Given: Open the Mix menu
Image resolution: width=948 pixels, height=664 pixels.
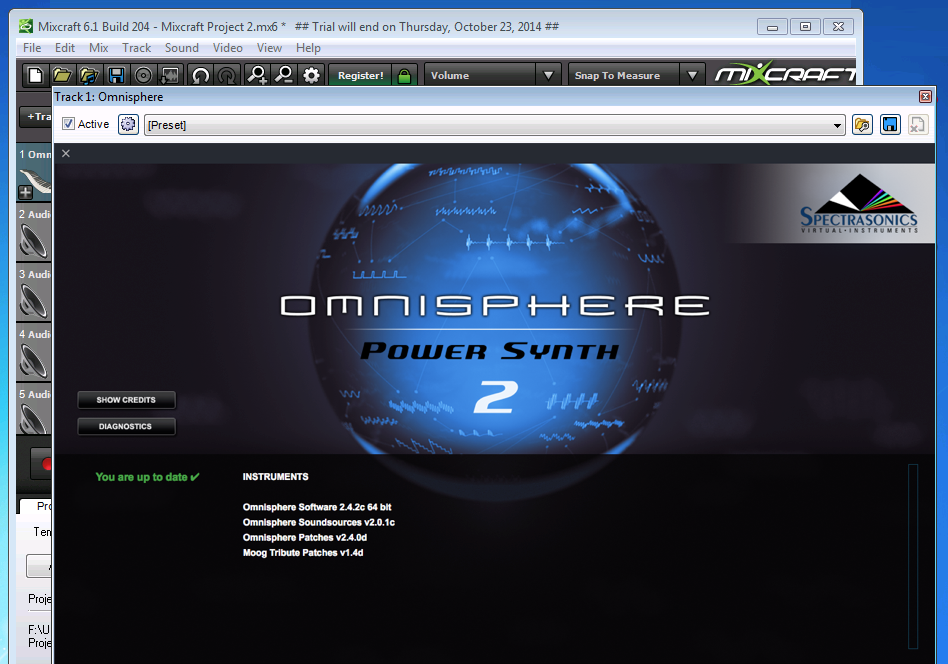Looking at the screenshot, I should pos(99,48).
